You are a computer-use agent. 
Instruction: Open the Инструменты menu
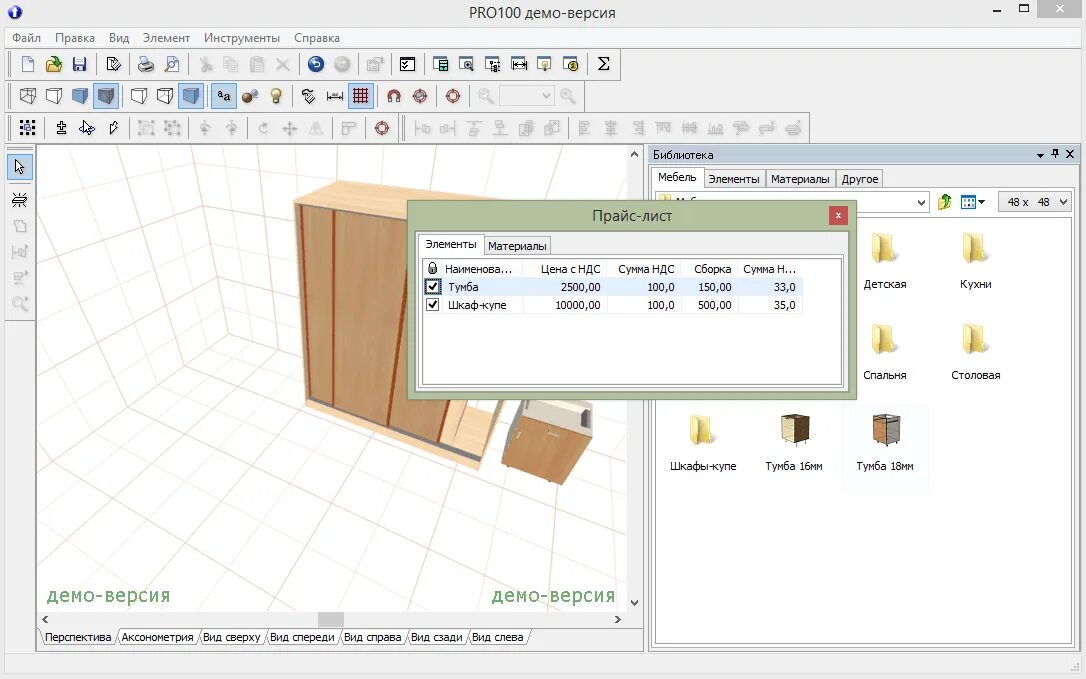tap(242, 38)
